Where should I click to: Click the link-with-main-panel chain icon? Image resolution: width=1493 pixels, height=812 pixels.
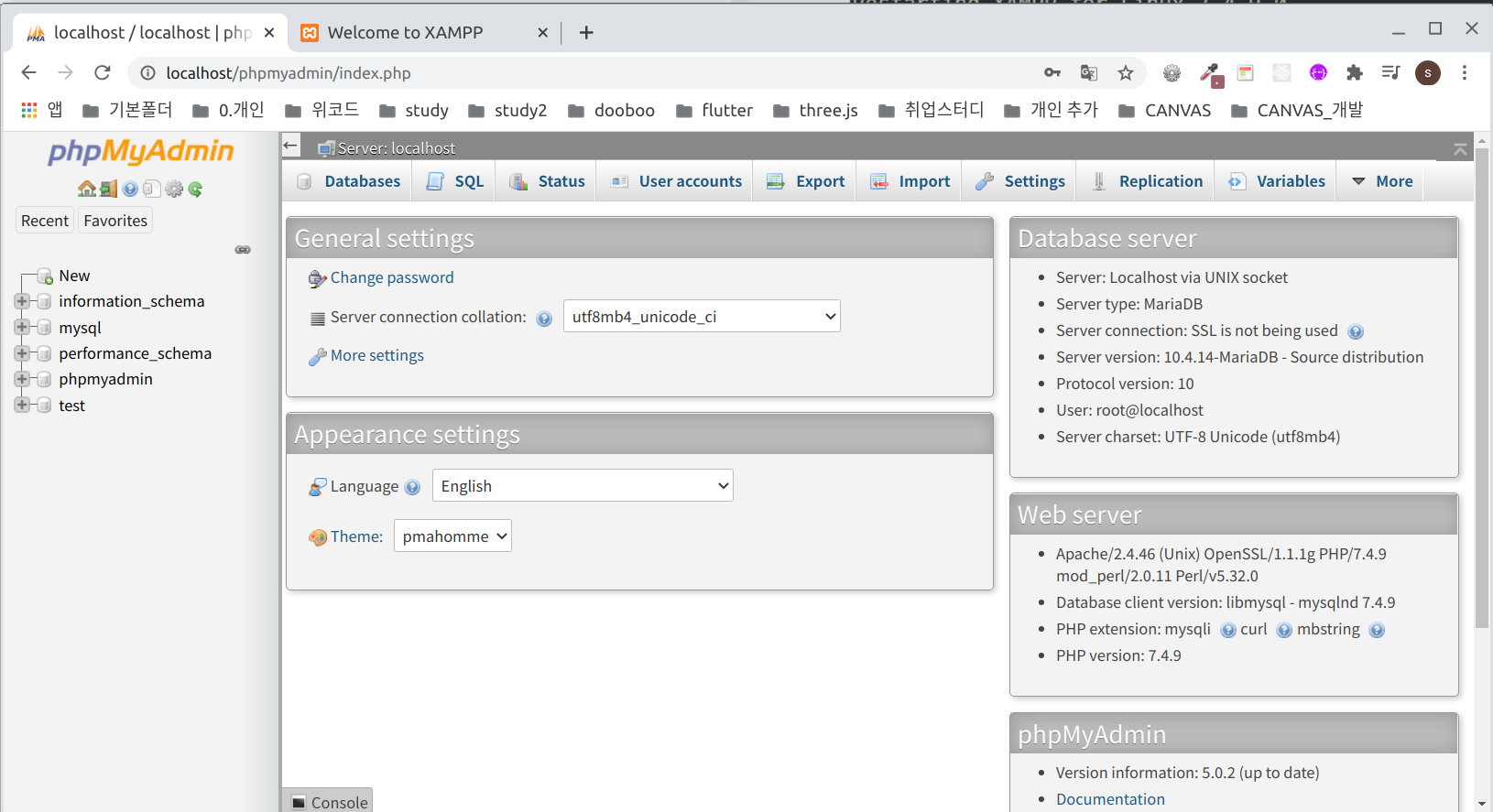[x=243, y=249]
